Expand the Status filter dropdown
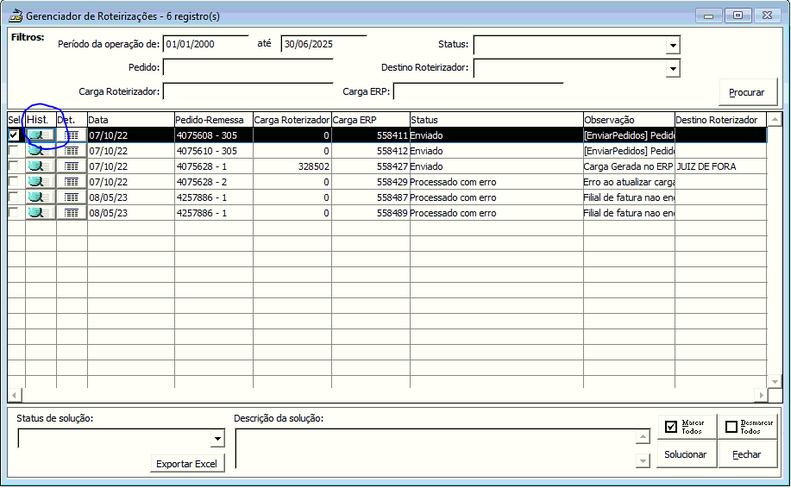Screen dimensions: 791x488 [x=672, y=45]
